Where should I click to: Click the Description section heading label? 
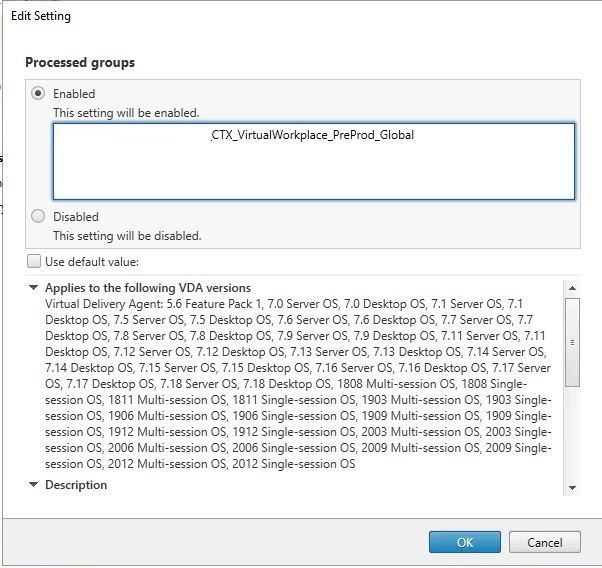76,485
